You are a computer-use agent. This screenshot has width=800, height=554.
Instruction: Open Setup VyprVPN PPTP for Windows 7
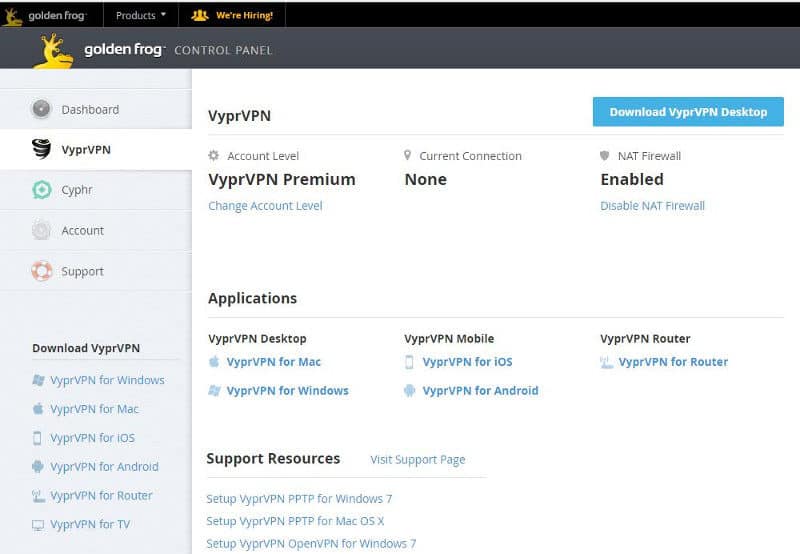[x=299, y=498]
